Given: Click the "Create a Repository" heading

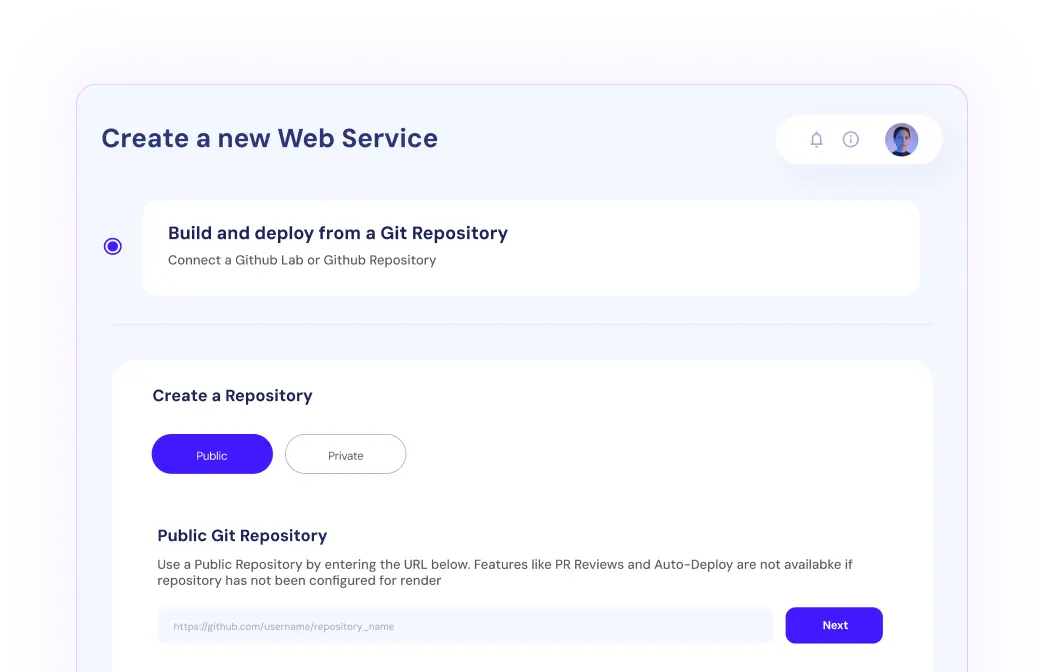Looking at the screenshot, I should pyautogui.click(x=232, y=396).
